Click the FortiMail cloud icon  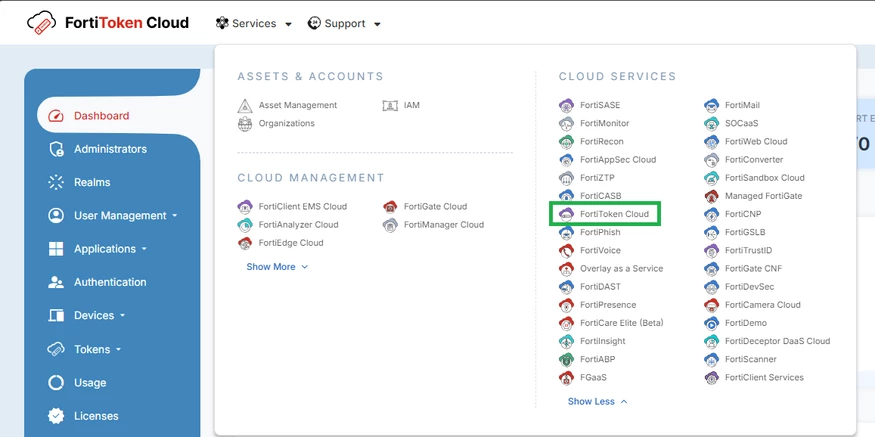(711, 105)
